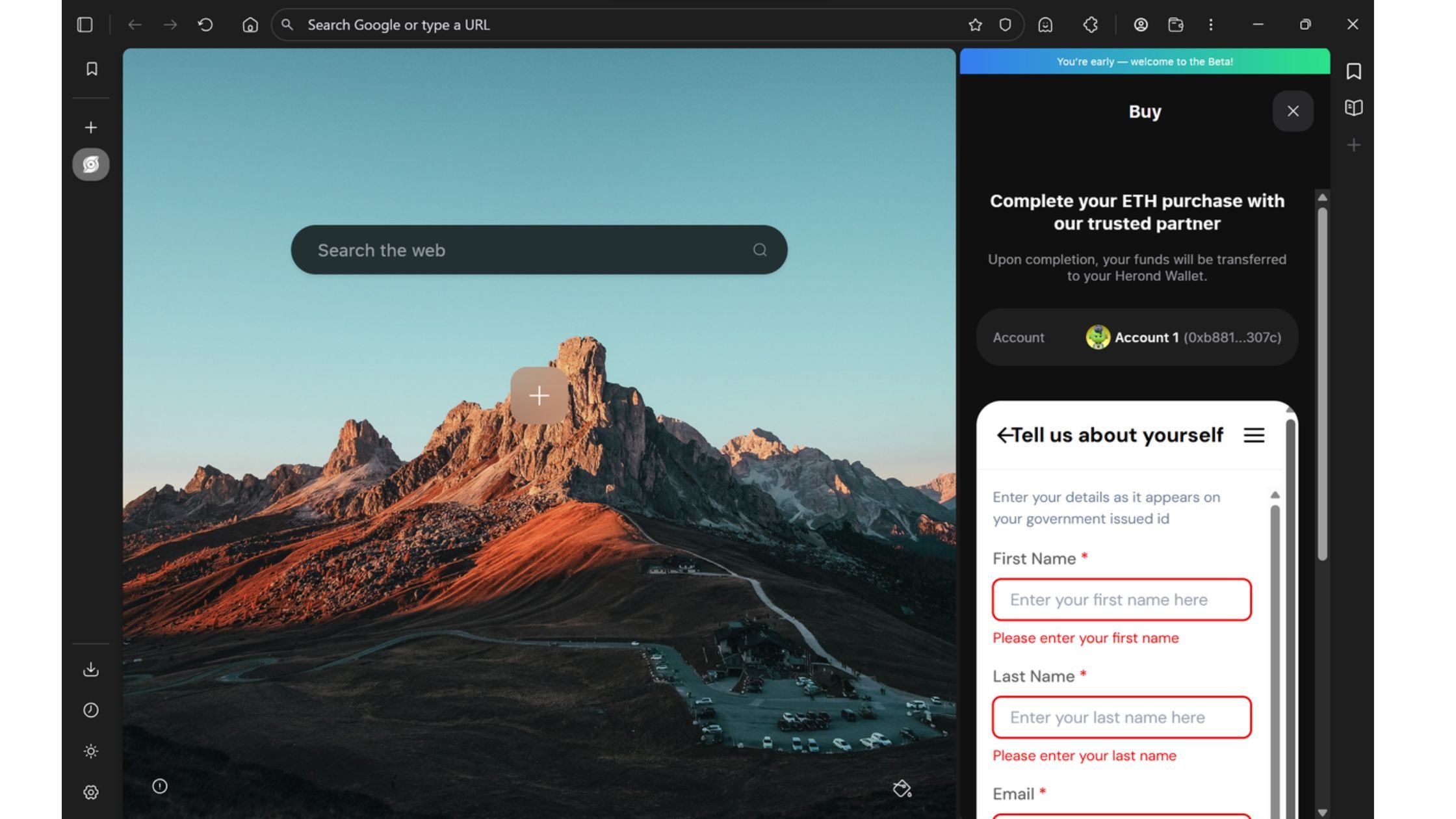The height and width of the screenshot is (819, 1456).
Task: Open the wallet icon in toolbar
Action: pyautogui.click(x=1175, y=25)
